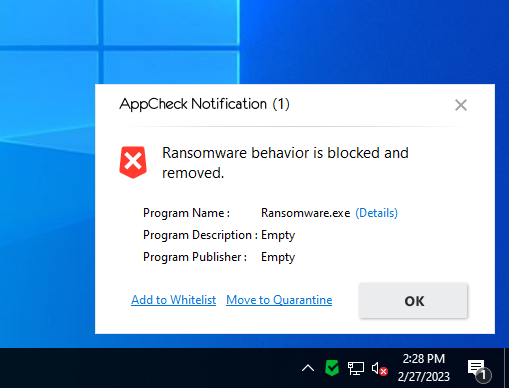The image size is (509, 388).
Task: Click the date 2/27/2023 in taskbar
Action: click(x=423, y=377)
